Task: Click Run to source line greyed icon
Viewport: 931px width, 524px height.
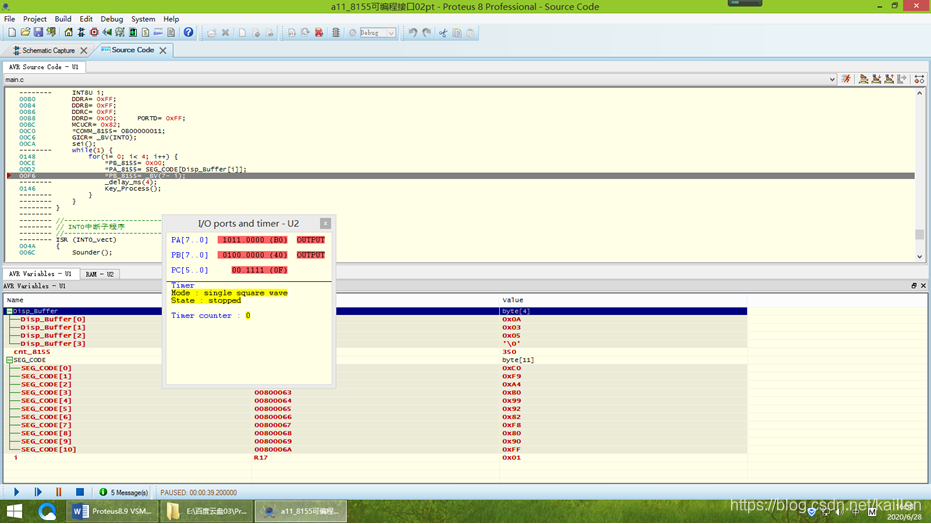Action: (902, 79)
